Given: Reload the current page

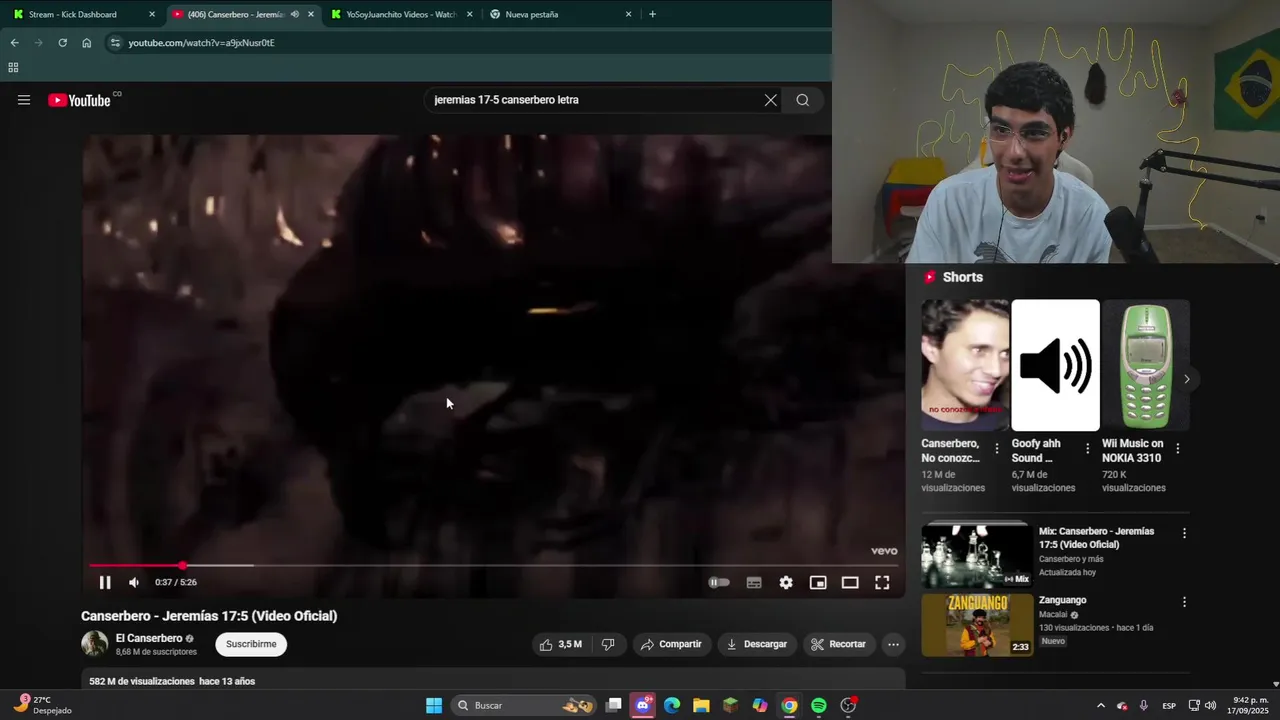Looking at the screenshot, I should [62, 43].
